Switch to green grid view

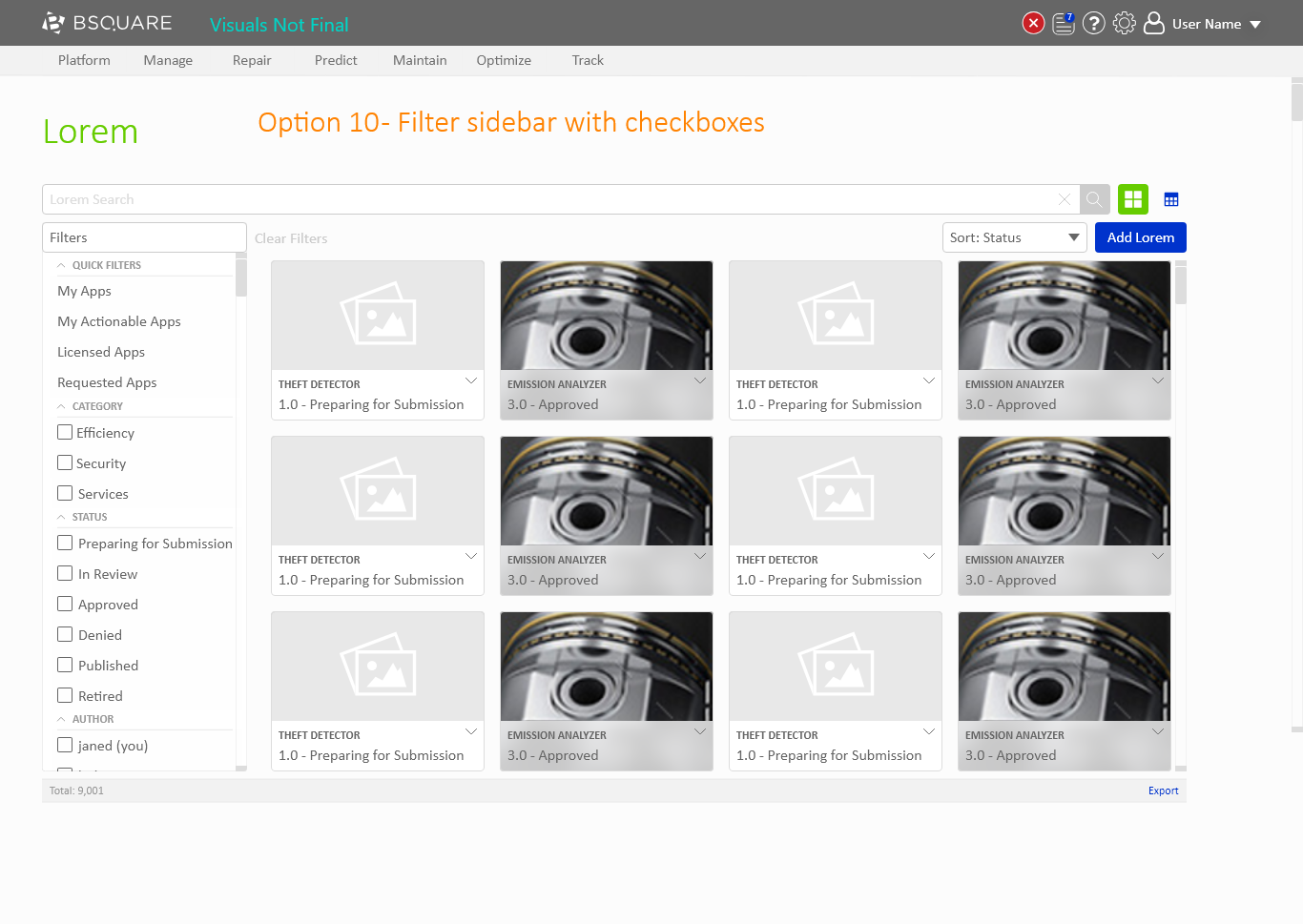click(1133, 199)
